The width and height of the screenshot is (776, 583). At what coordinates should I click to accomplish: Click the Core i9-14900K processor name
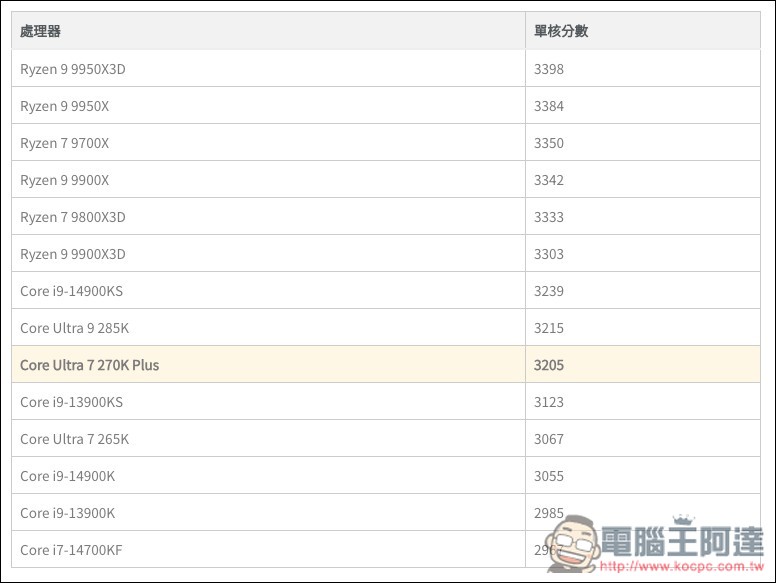[67, 476]
